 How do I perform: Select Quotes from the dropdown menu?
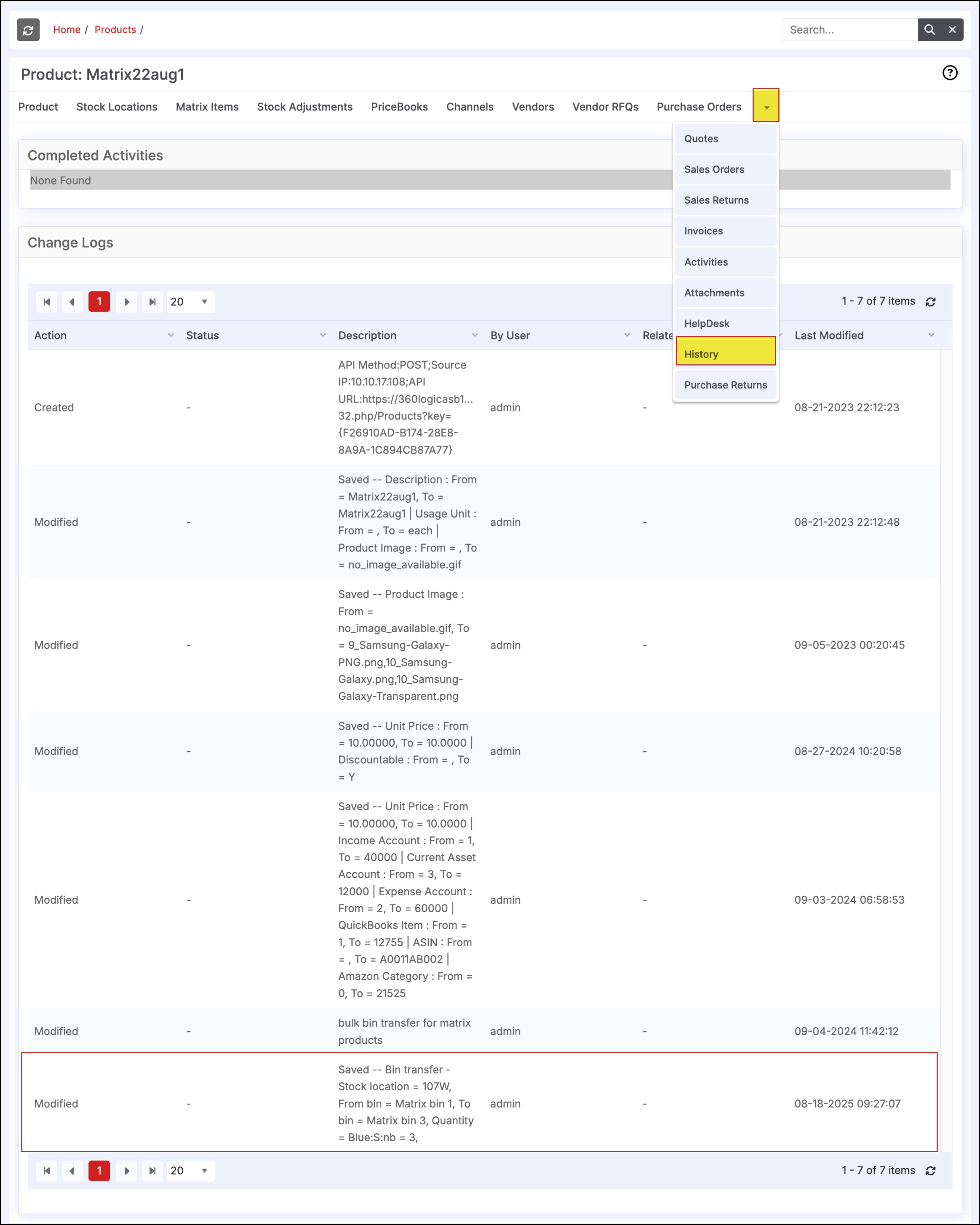pos(726,139)
